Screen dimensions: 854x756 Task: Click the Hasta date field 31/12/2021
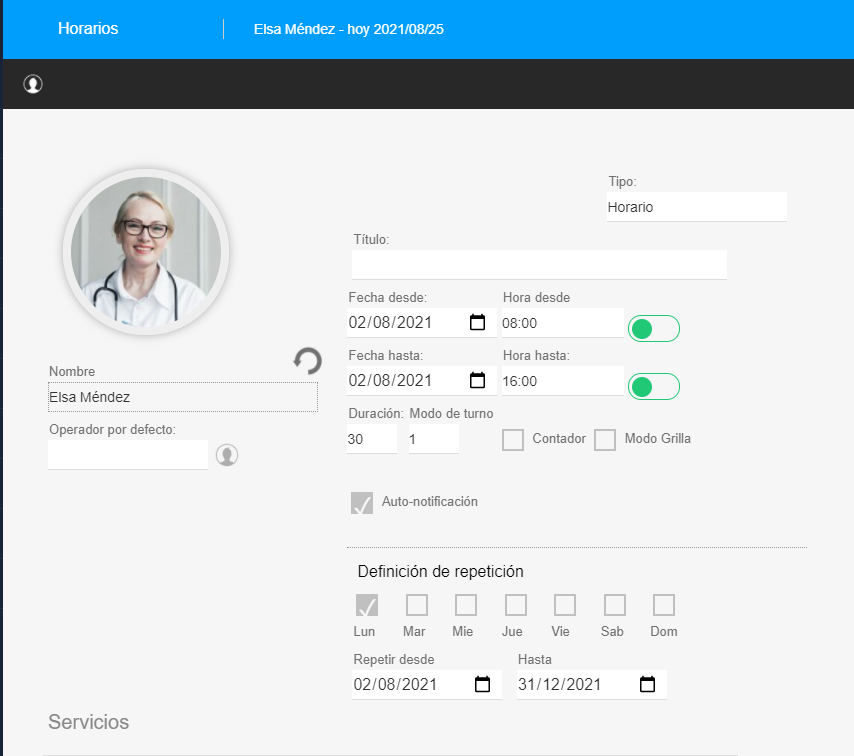(591, 684)
